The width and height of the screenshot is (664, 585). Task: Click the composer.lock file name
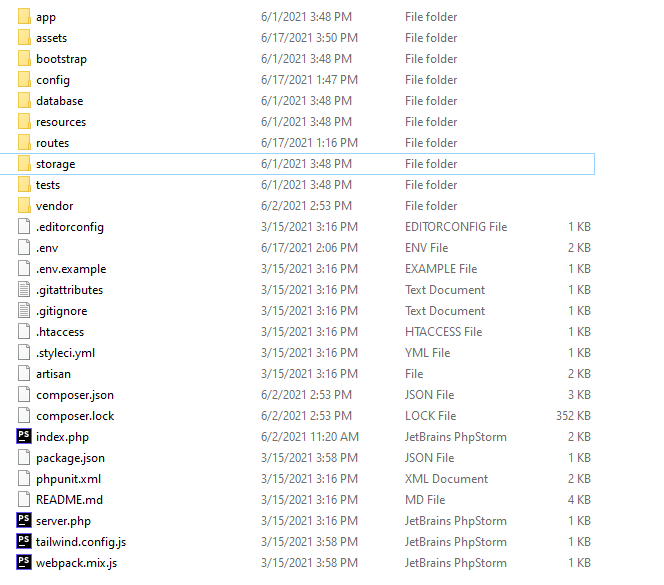point(75,416)
